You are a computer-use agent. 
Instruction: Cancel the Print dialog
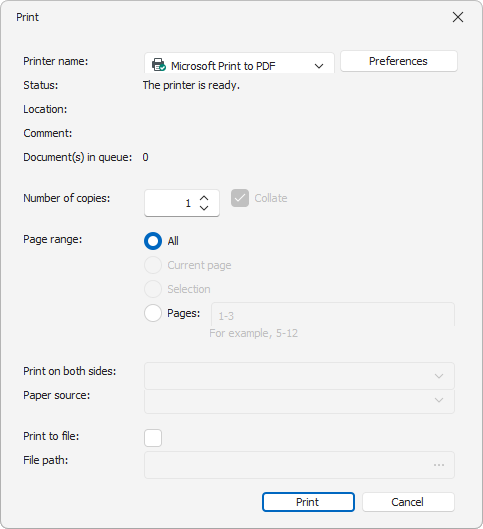[408, 502]
